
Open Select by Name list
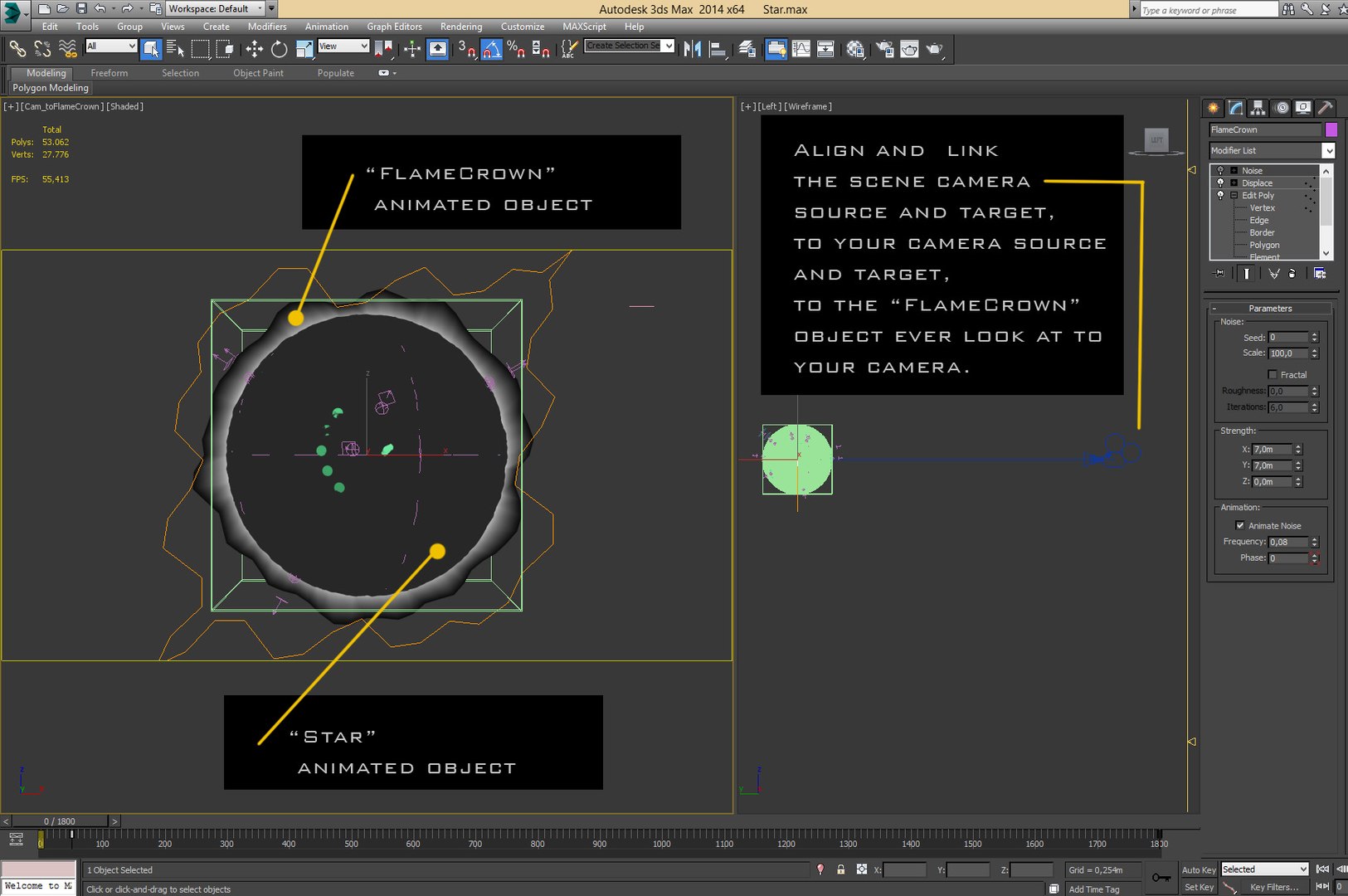(175, 49)
